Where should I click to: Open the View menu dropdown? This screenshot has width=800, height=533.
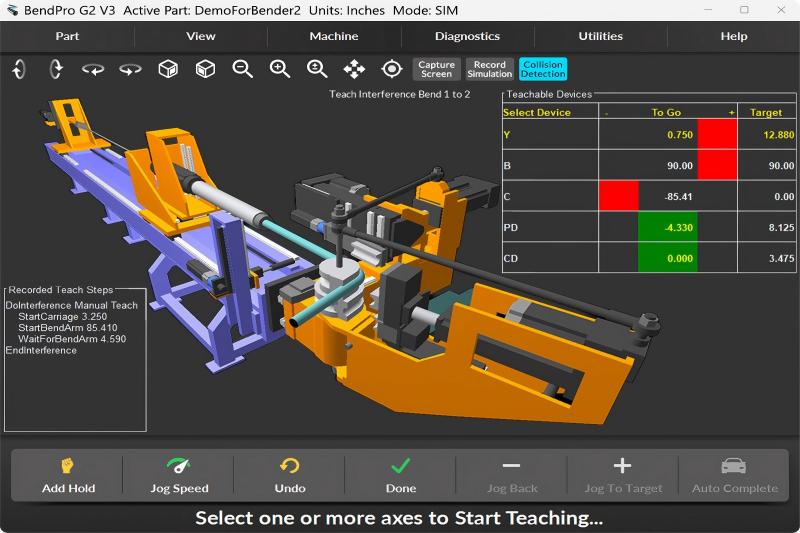201,36
